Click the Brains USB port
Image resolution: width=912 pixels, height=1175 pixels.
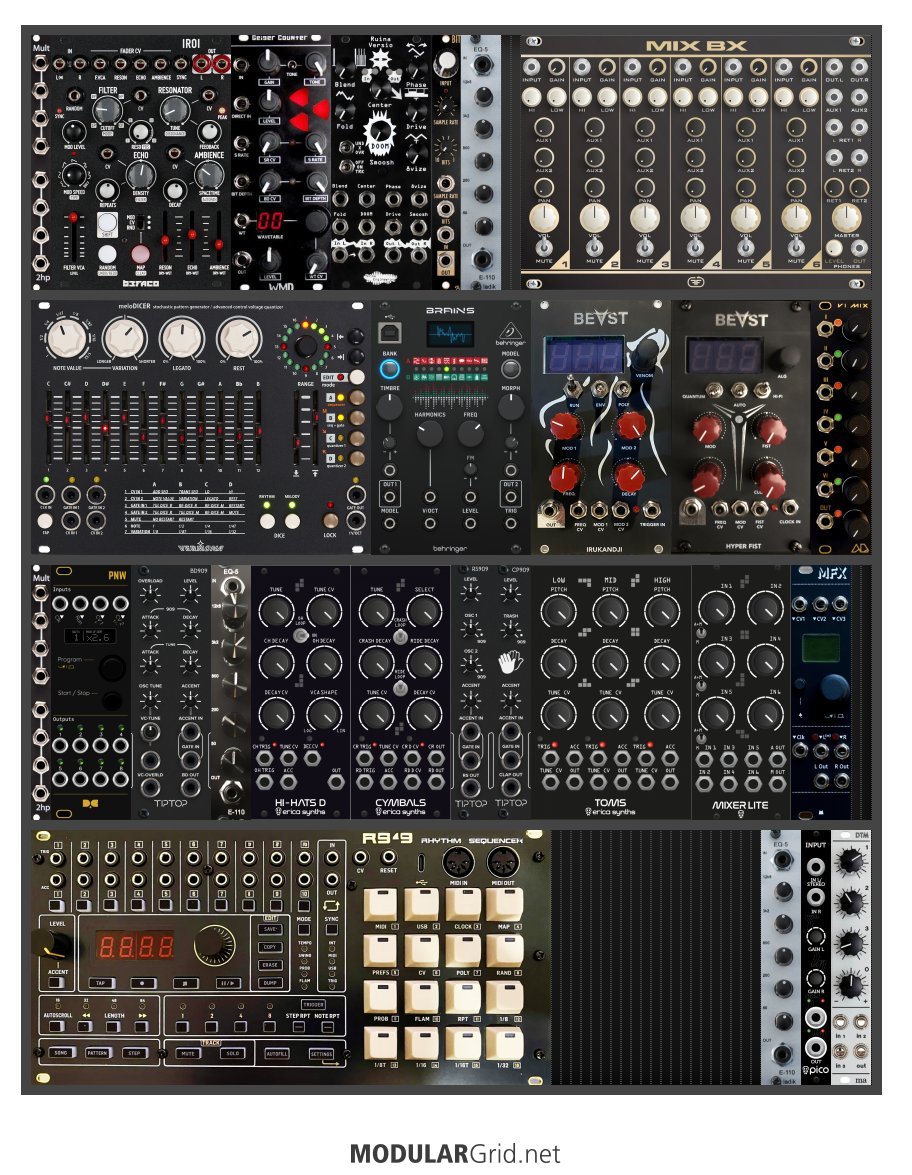pos(392,332)
